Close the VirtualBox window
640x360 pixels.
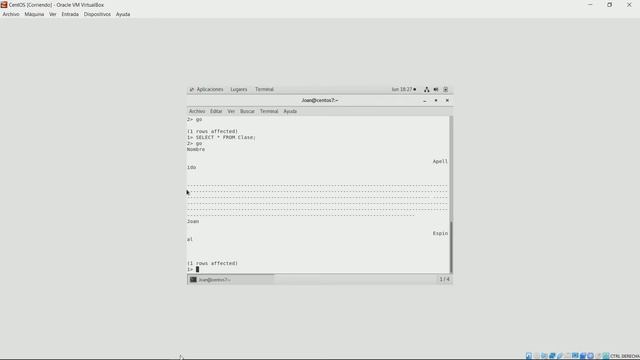(629, 5)
